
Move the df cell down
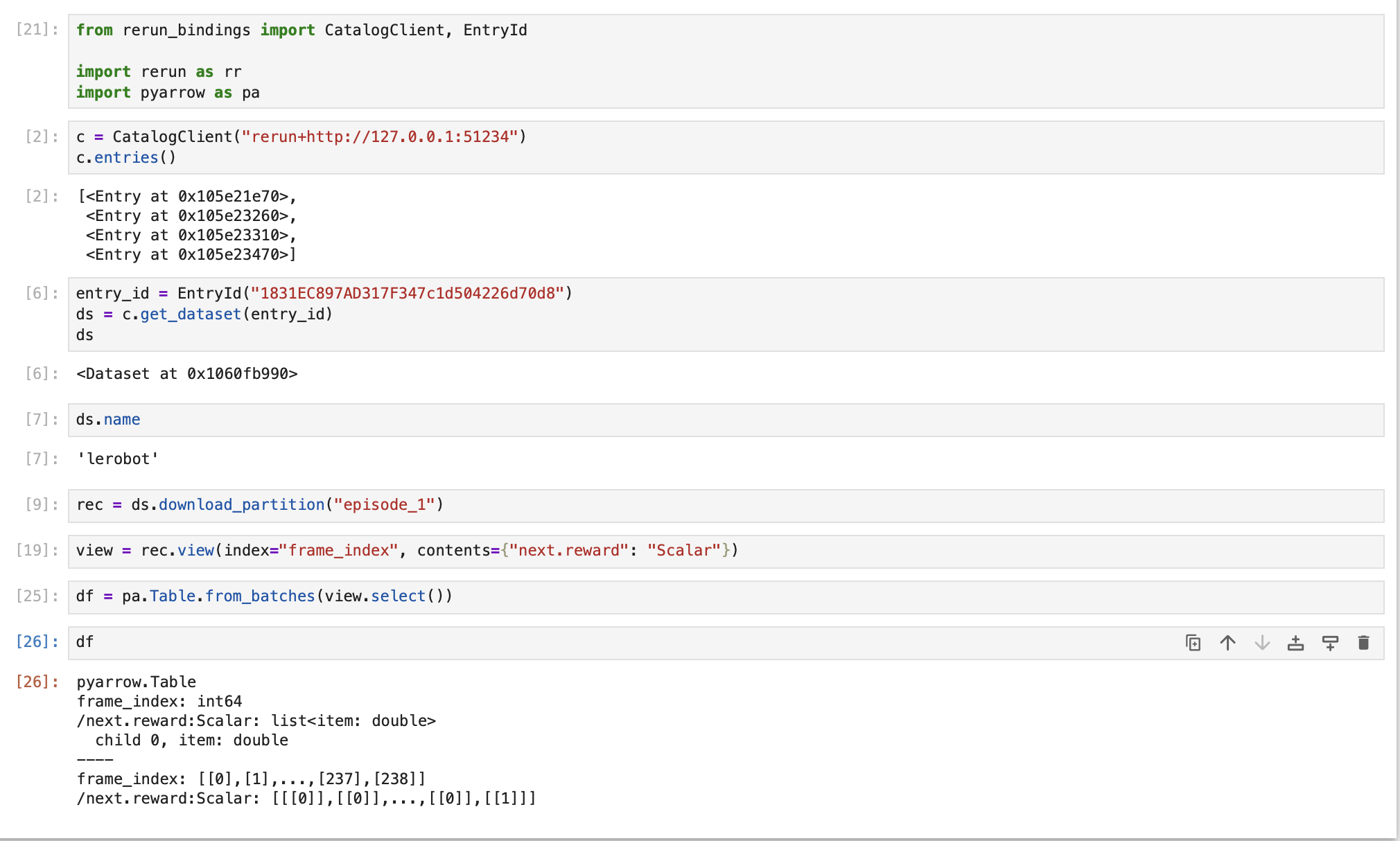(1262, 643)
